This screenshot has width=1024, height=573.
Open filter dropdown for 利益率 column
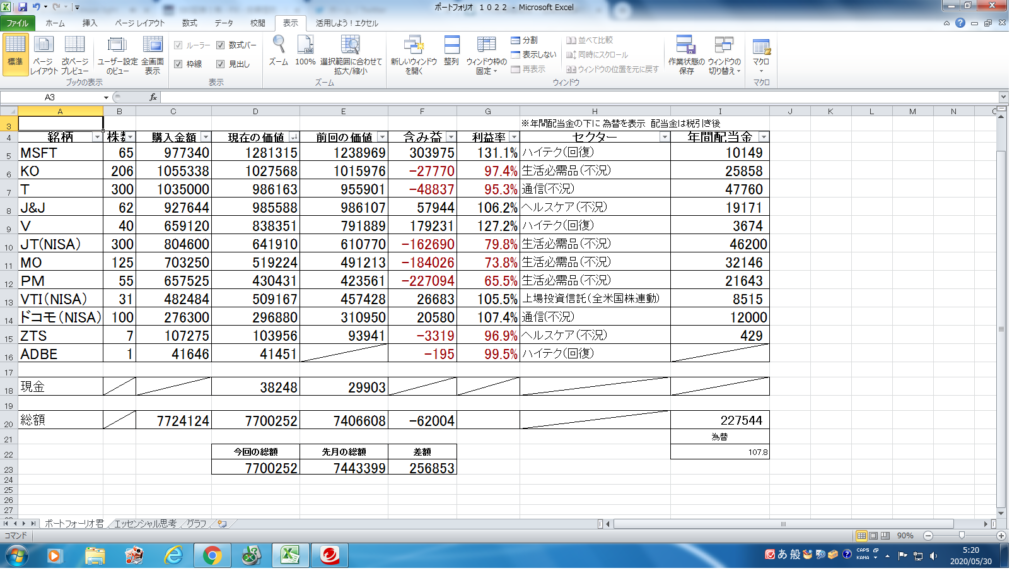pyautogui.click(x=514, y=137)
